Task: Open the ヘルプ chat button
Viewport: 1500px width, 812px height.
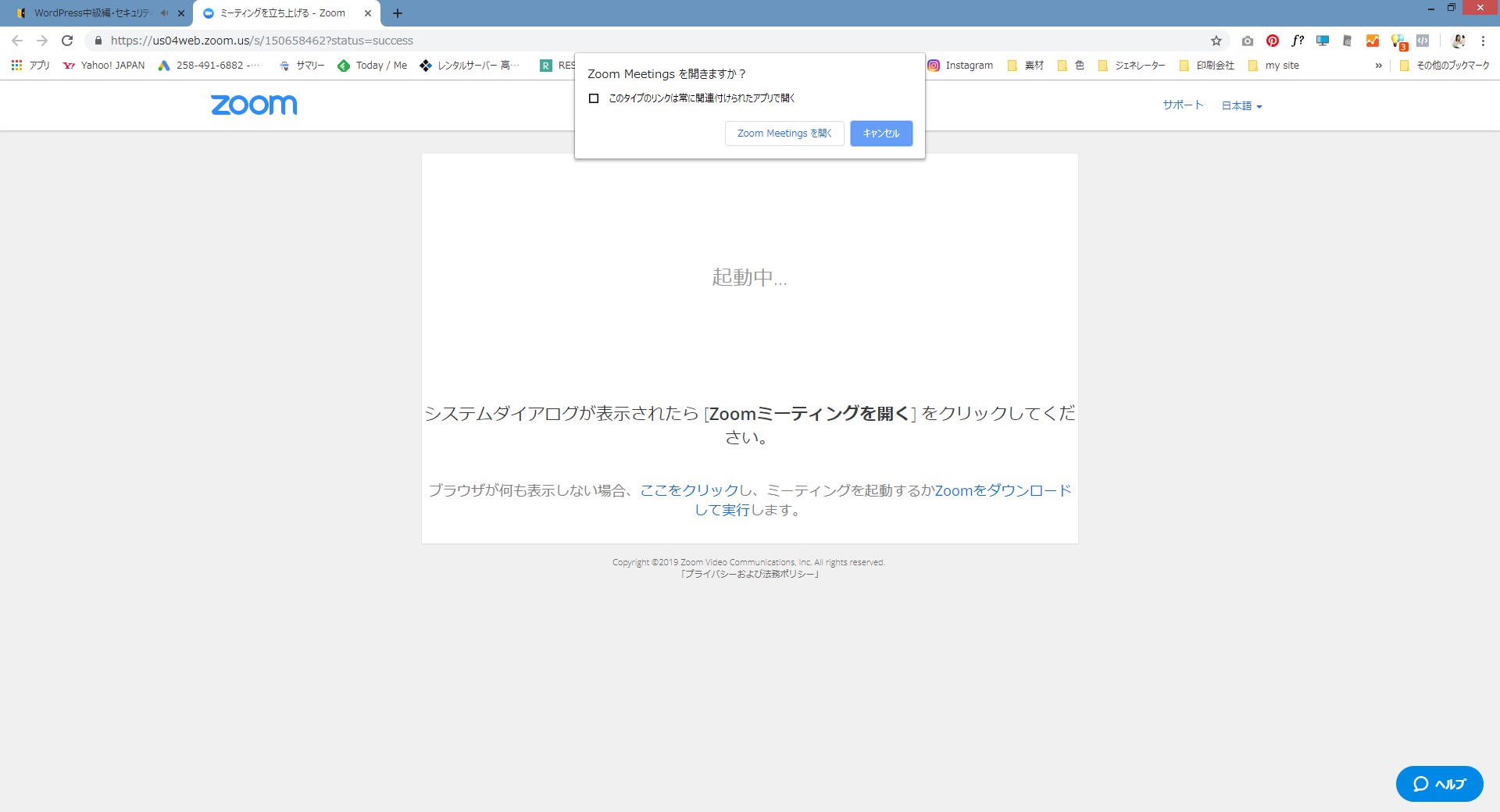Action: (x=1439, y=784)
